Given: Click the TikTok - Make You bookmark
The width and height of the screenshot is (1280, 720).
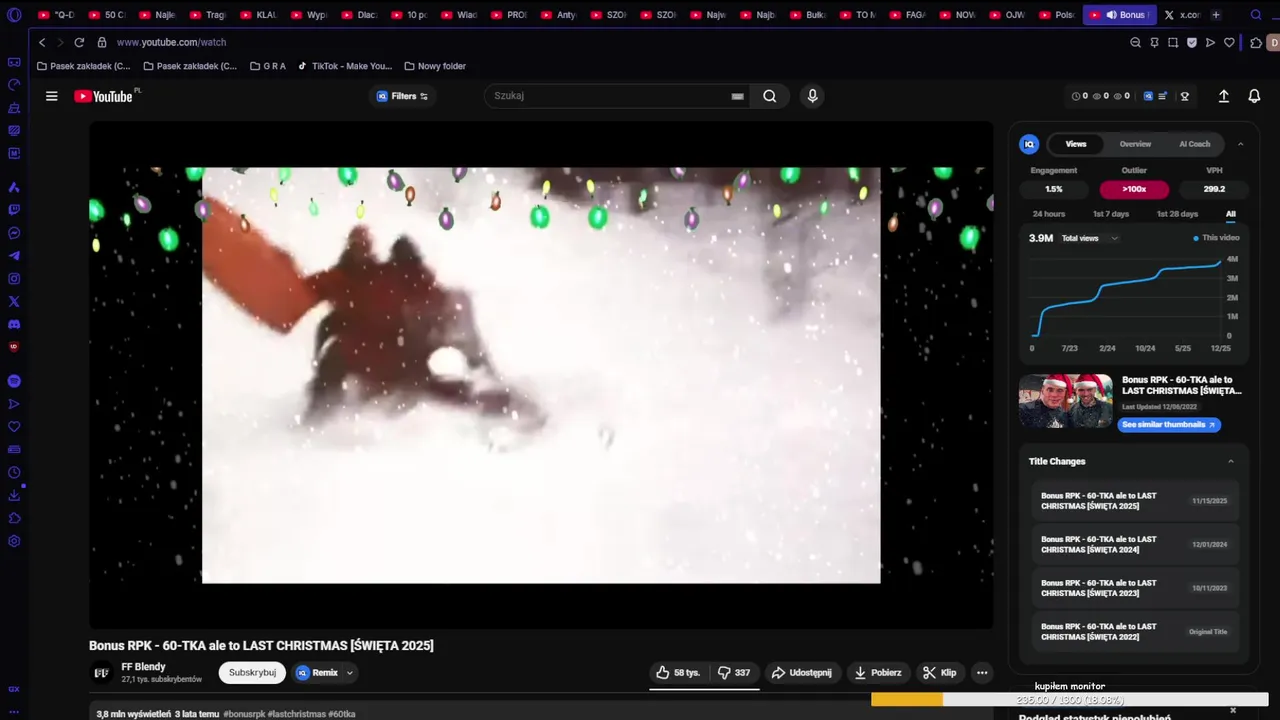Looking at the screenshot, I should (x=344, y=66).
